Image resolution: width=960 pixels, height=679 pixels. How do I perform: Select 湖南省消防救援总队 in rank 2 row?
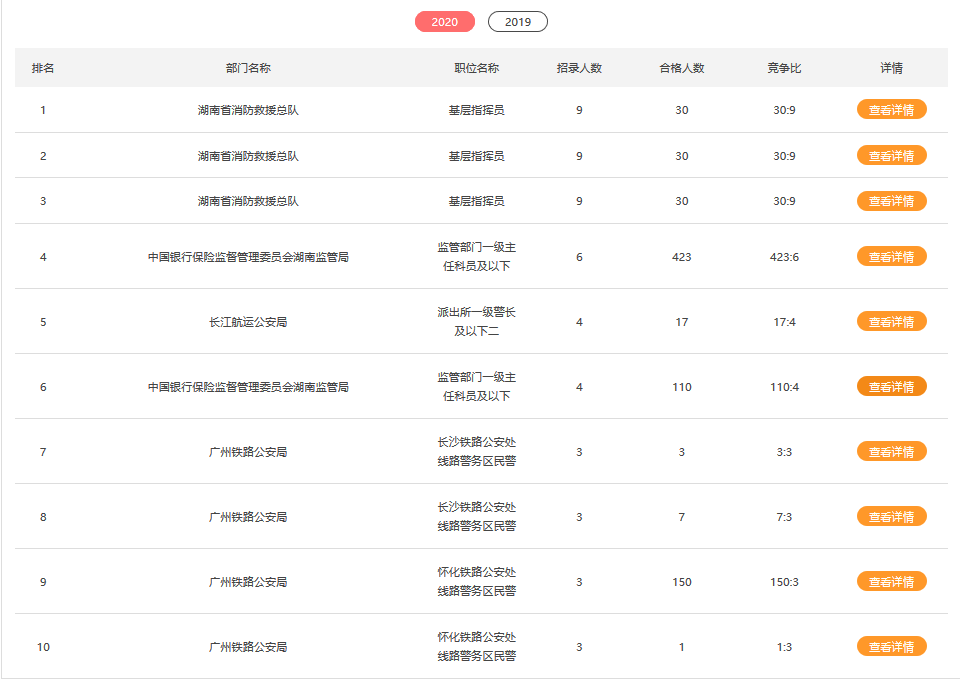tap(248, 156)
